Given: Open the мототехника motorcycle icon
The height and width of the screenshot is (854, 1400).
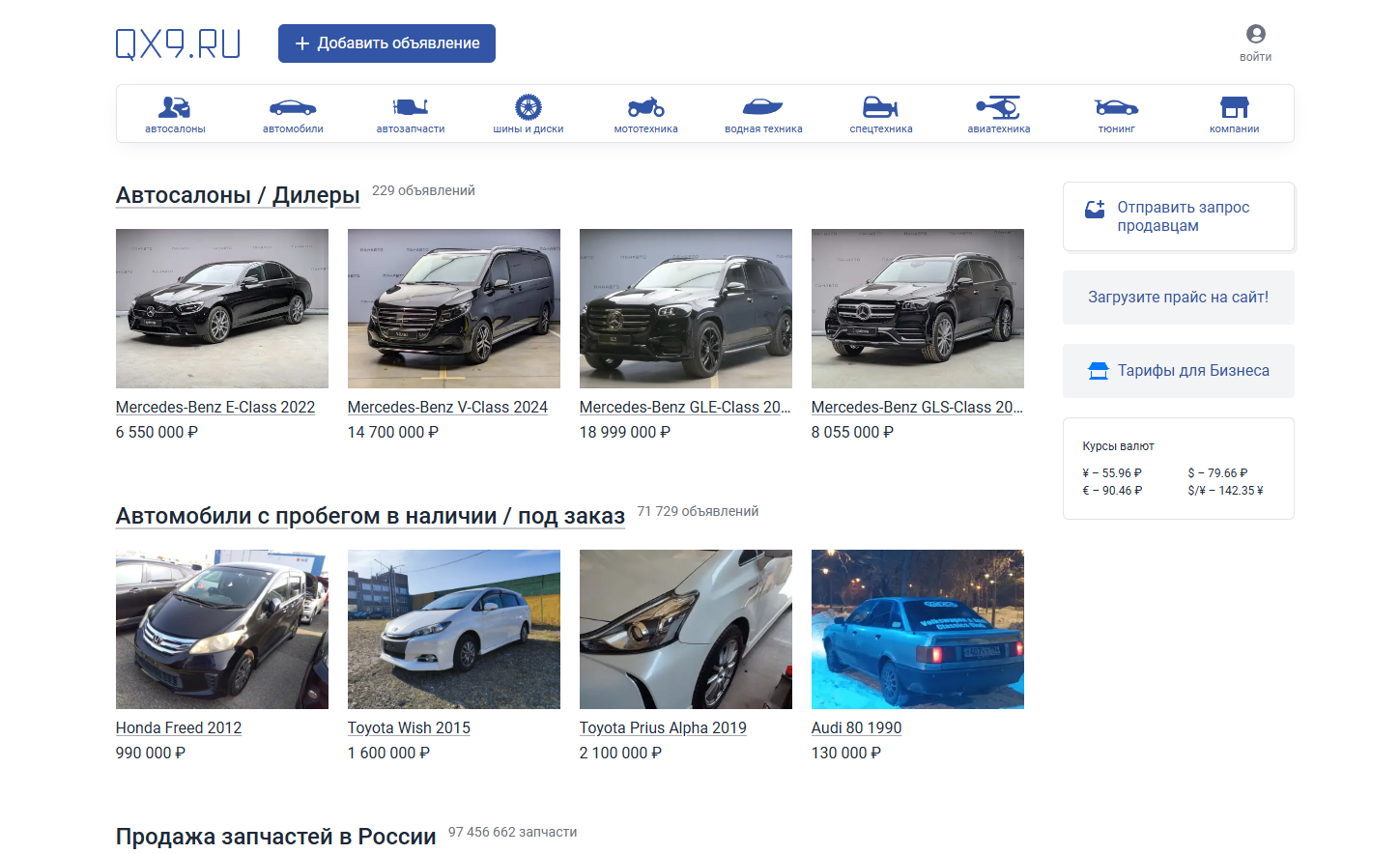Looking at the screenshot, I should point(646,107).
